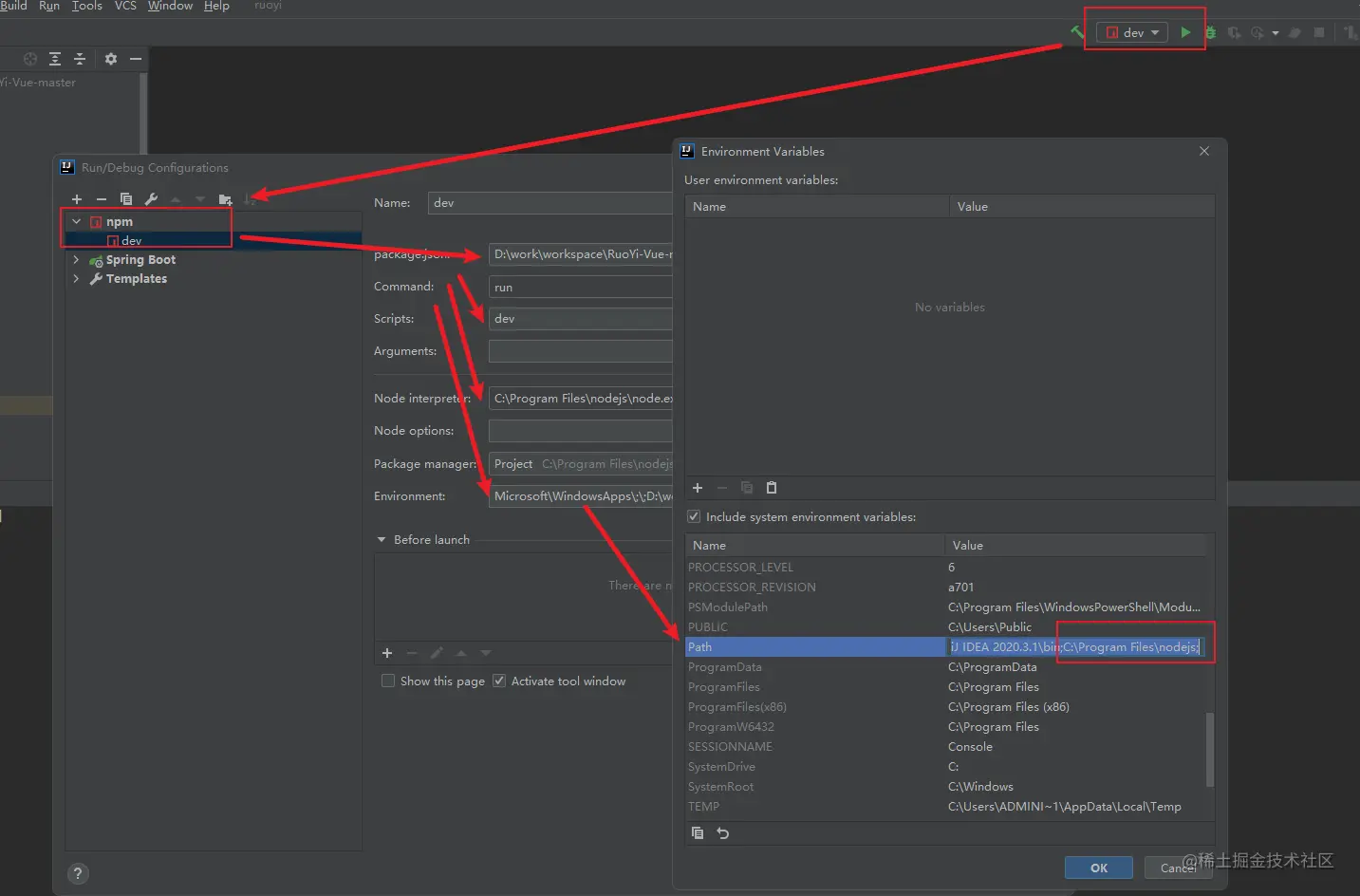This screenshot has width=1360, height=896.
Task: Click the scrollbar of the system variables table
Action: [x=1210, y=750]
